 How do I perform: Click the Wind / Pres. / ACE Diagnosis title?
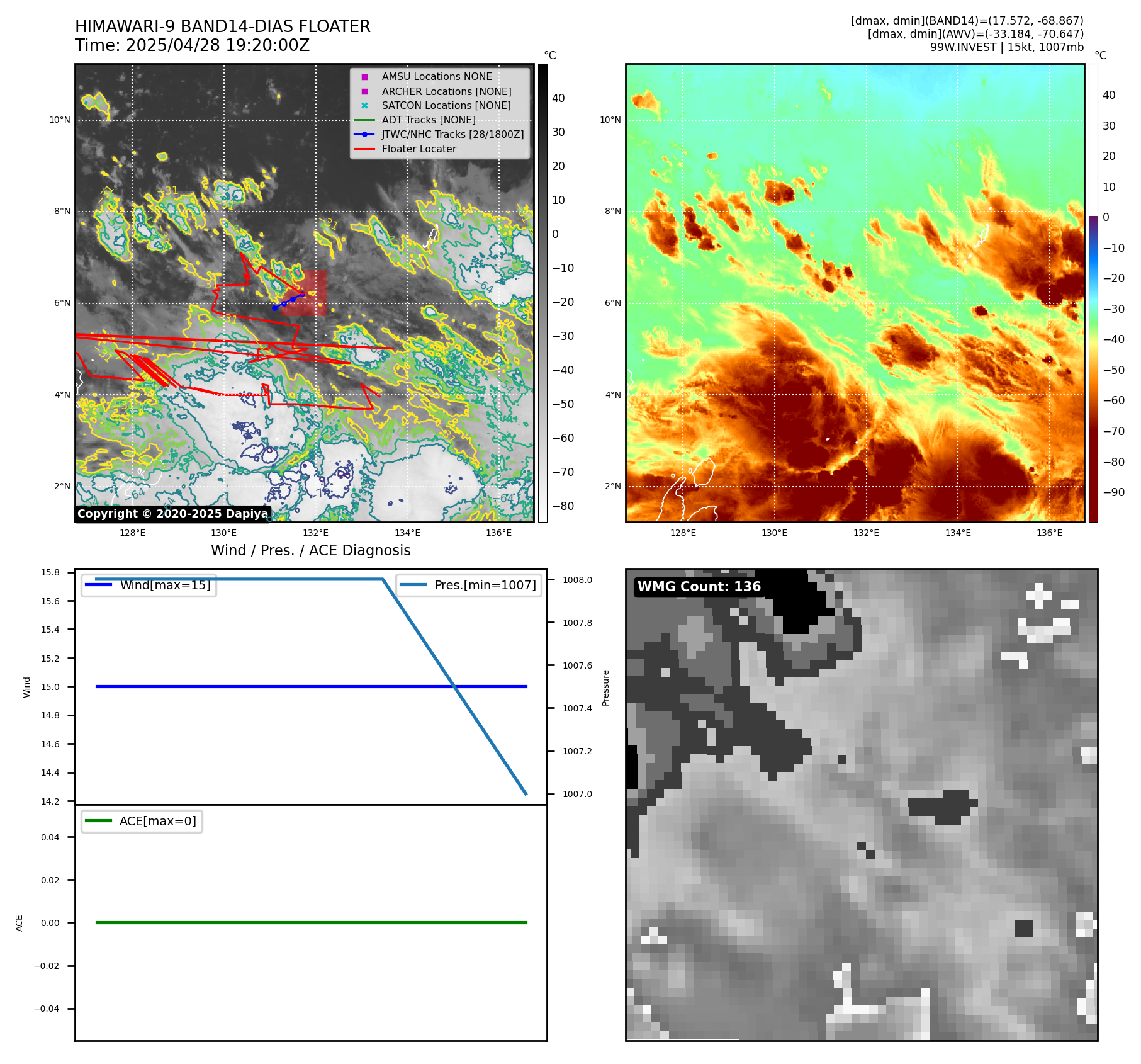311,550
